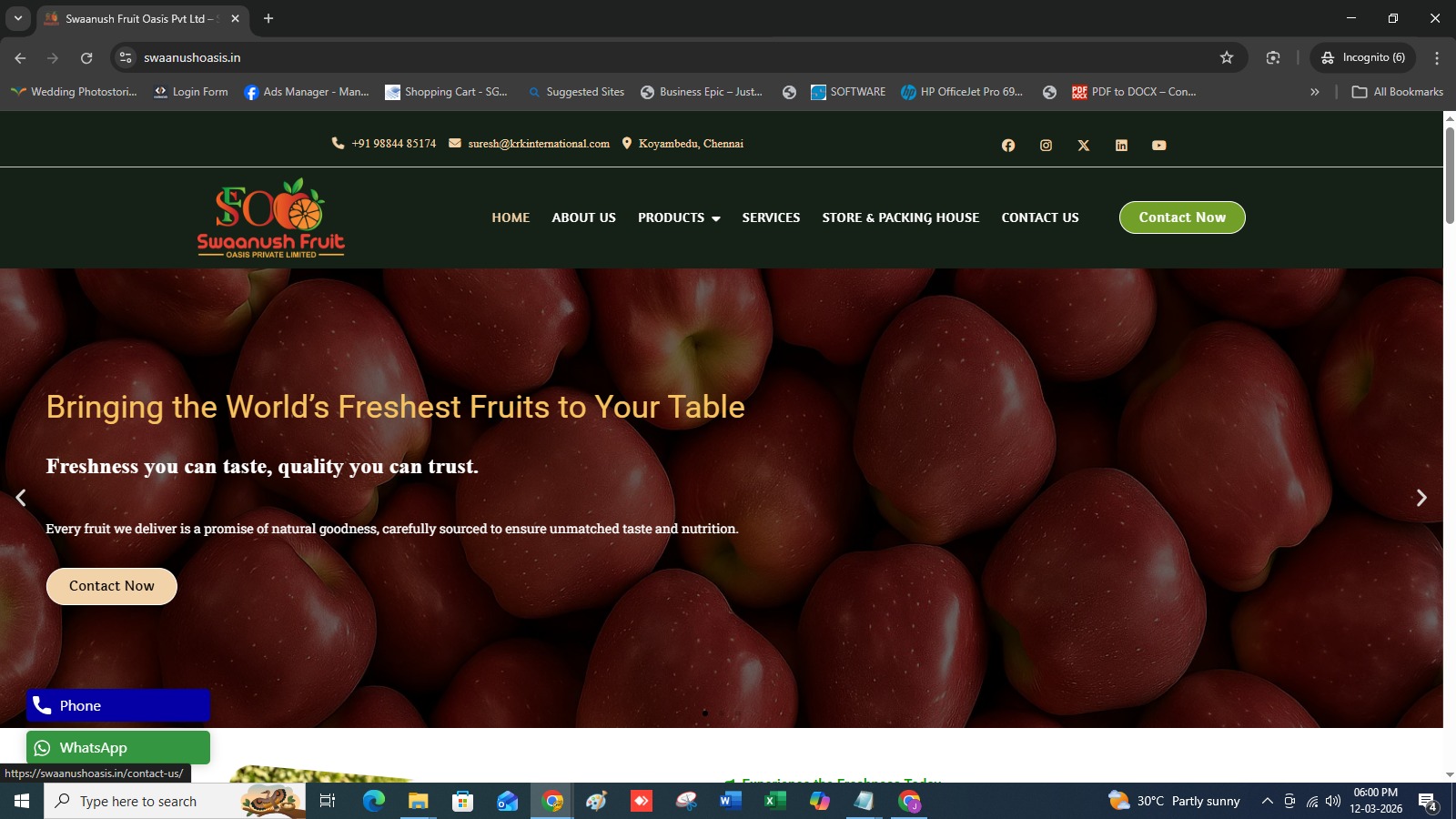Click the green Contact Now header button
1456x819 pixels.
[x=1182, y=217]
